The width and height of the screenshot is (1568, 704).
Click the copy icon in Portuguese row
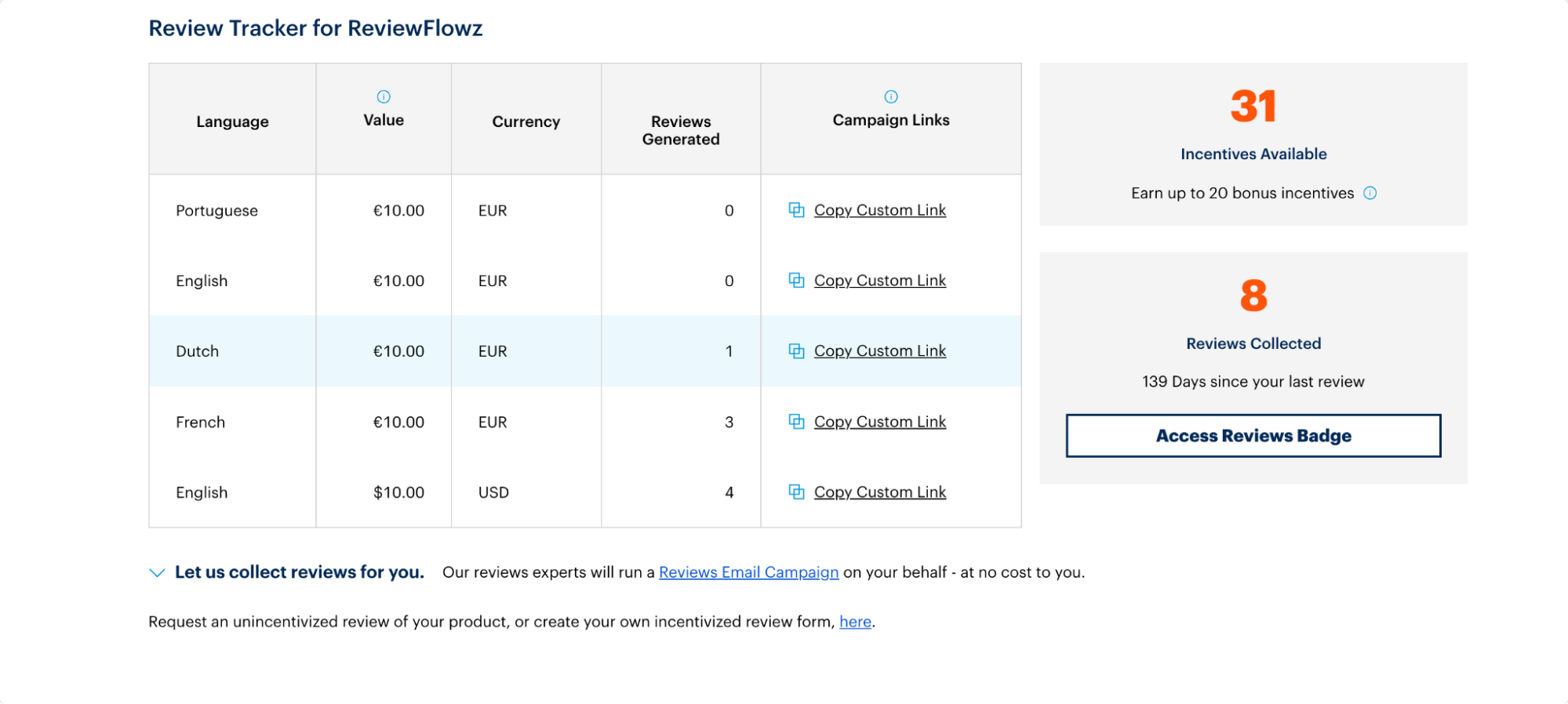pos(796,210)
